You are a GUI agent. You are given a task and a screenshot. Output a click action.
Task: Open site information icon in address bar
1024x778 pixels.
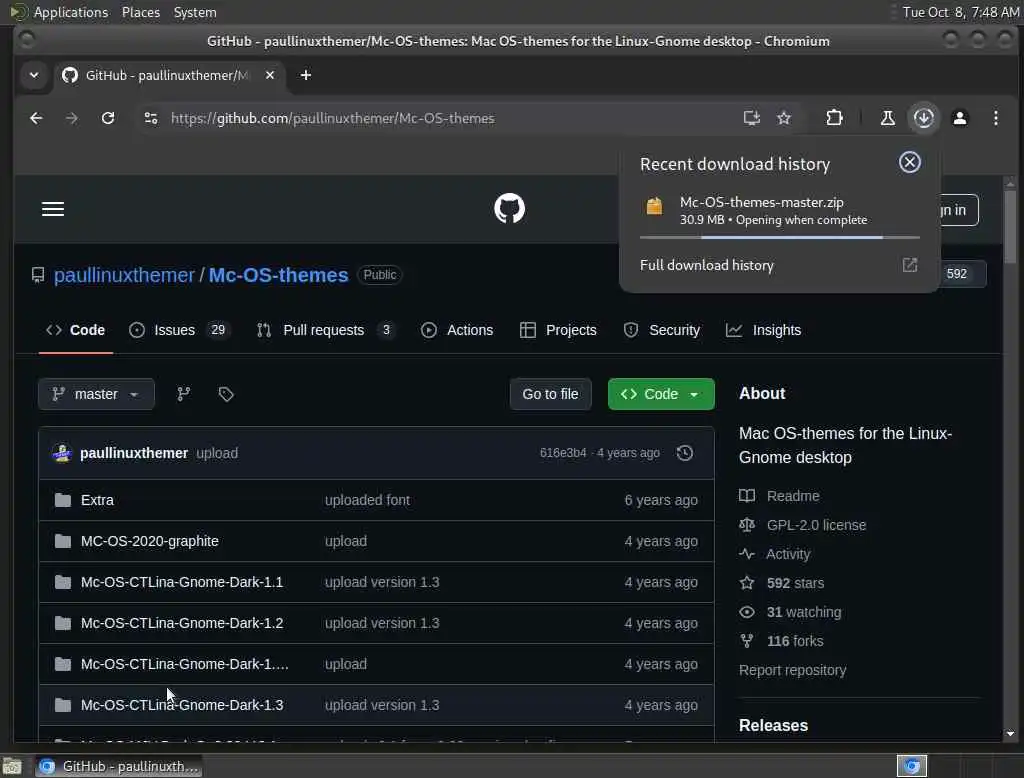pos(151,118)
